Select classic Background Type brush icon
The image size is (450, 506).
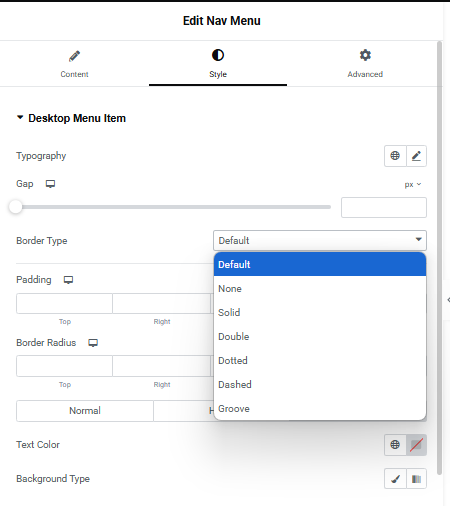(395, 479)
